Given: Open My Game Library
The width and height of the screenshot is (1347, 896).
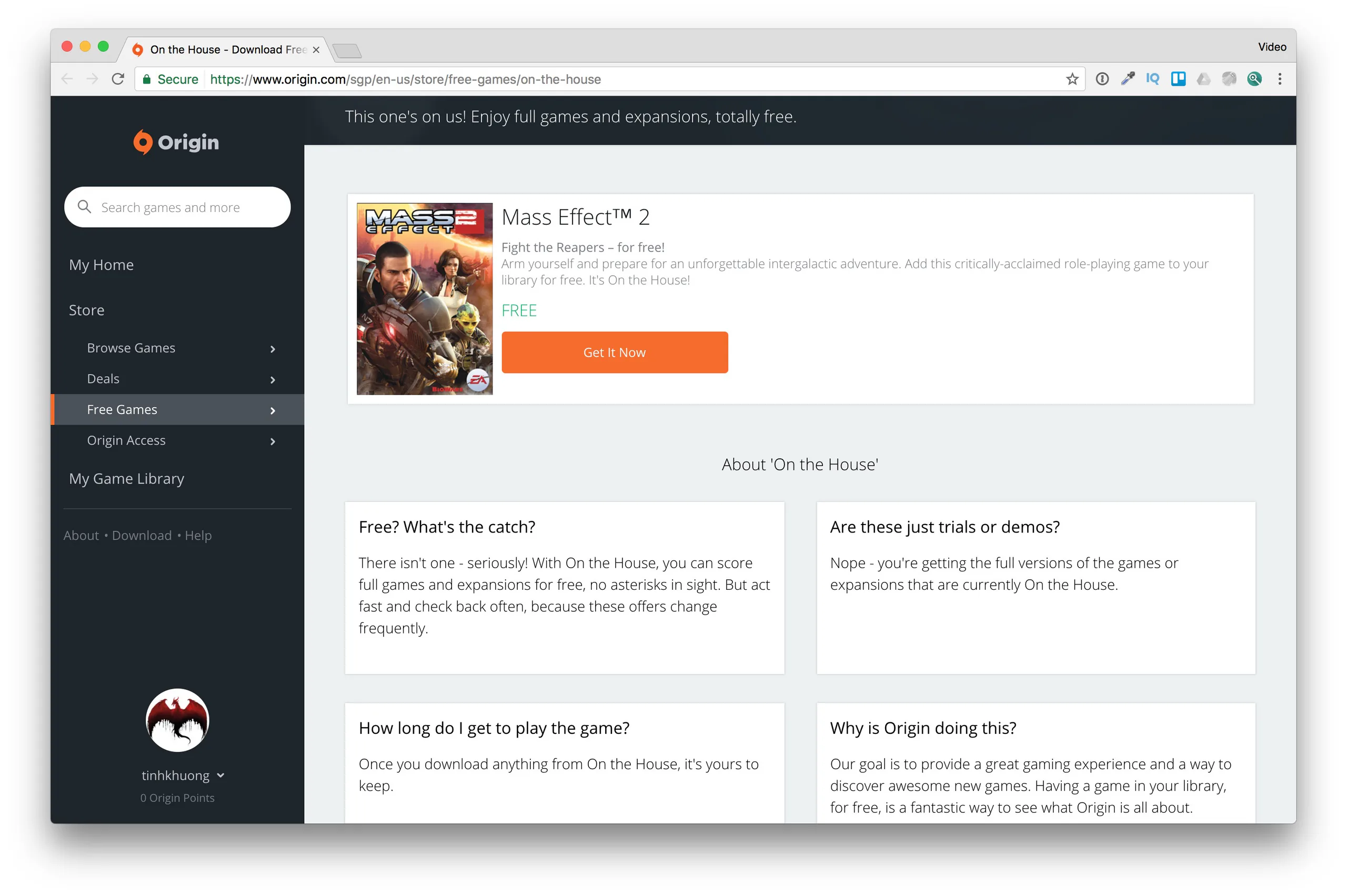Looking at the screenshot, I should 126,478.
